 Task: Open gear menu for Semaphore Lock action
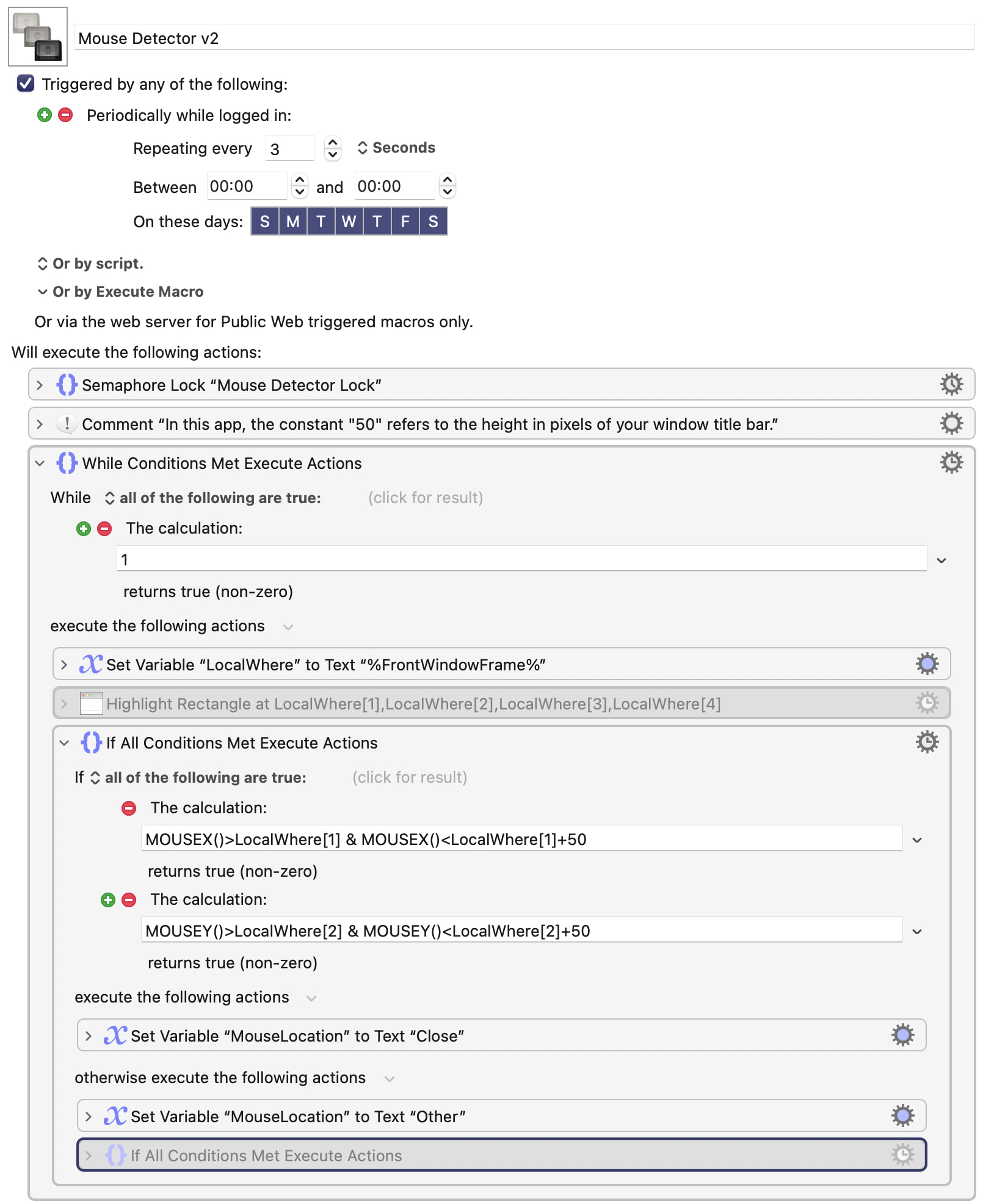[x=951, y=384]
